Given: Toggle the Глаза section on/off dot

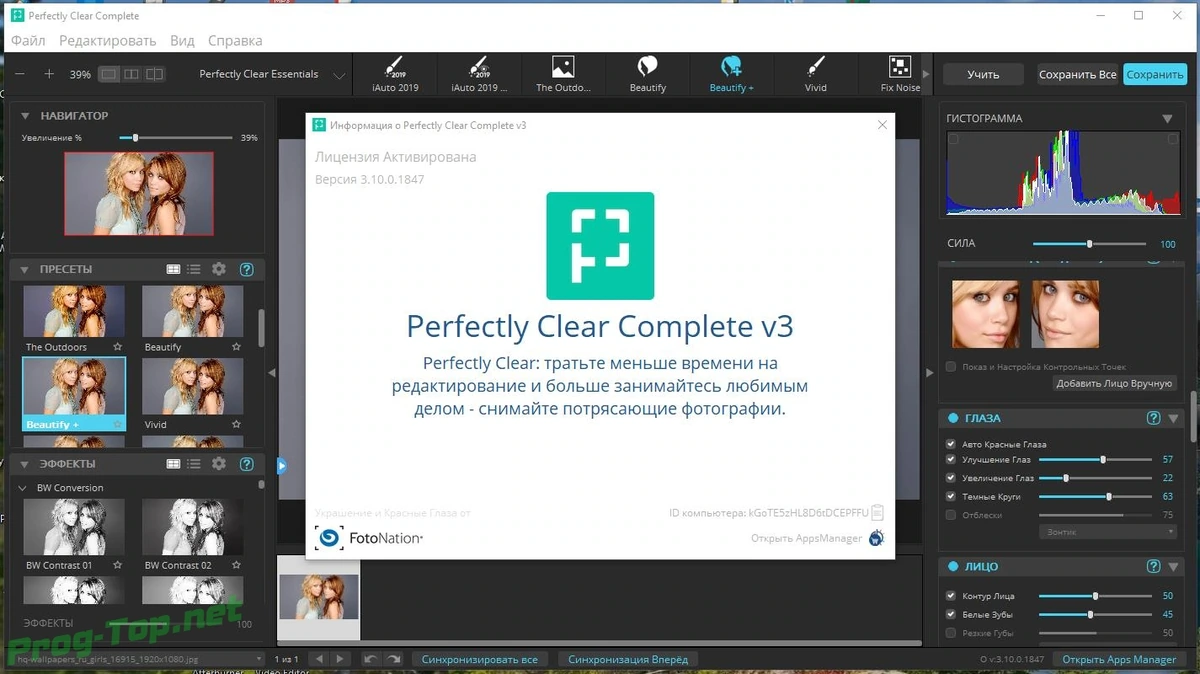Looking at the screenshot, I should tap(951, 418).
